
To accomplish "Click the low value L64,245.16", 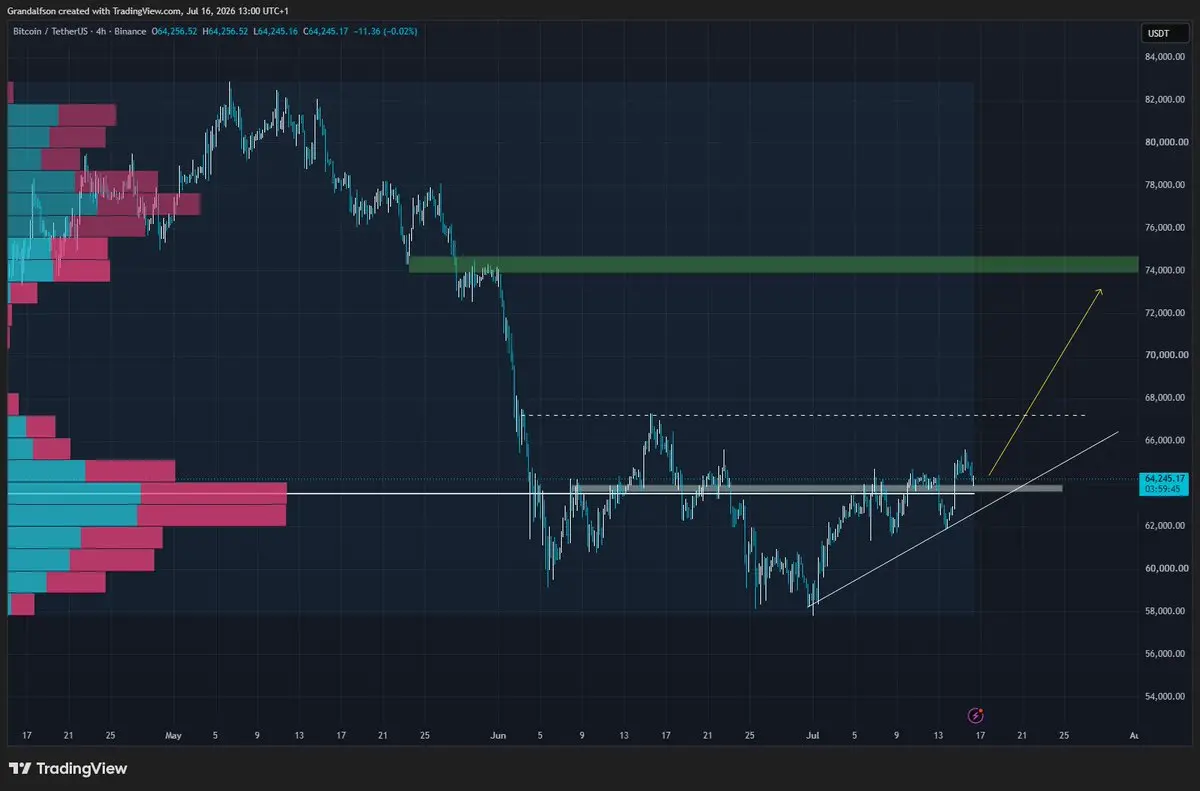I will (278, 32).
